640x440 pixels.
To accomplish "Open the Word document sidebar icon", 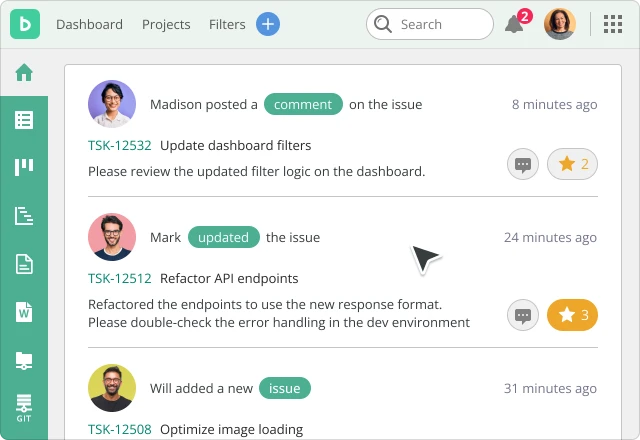I will pyautogui.click(x=24, y=312).
